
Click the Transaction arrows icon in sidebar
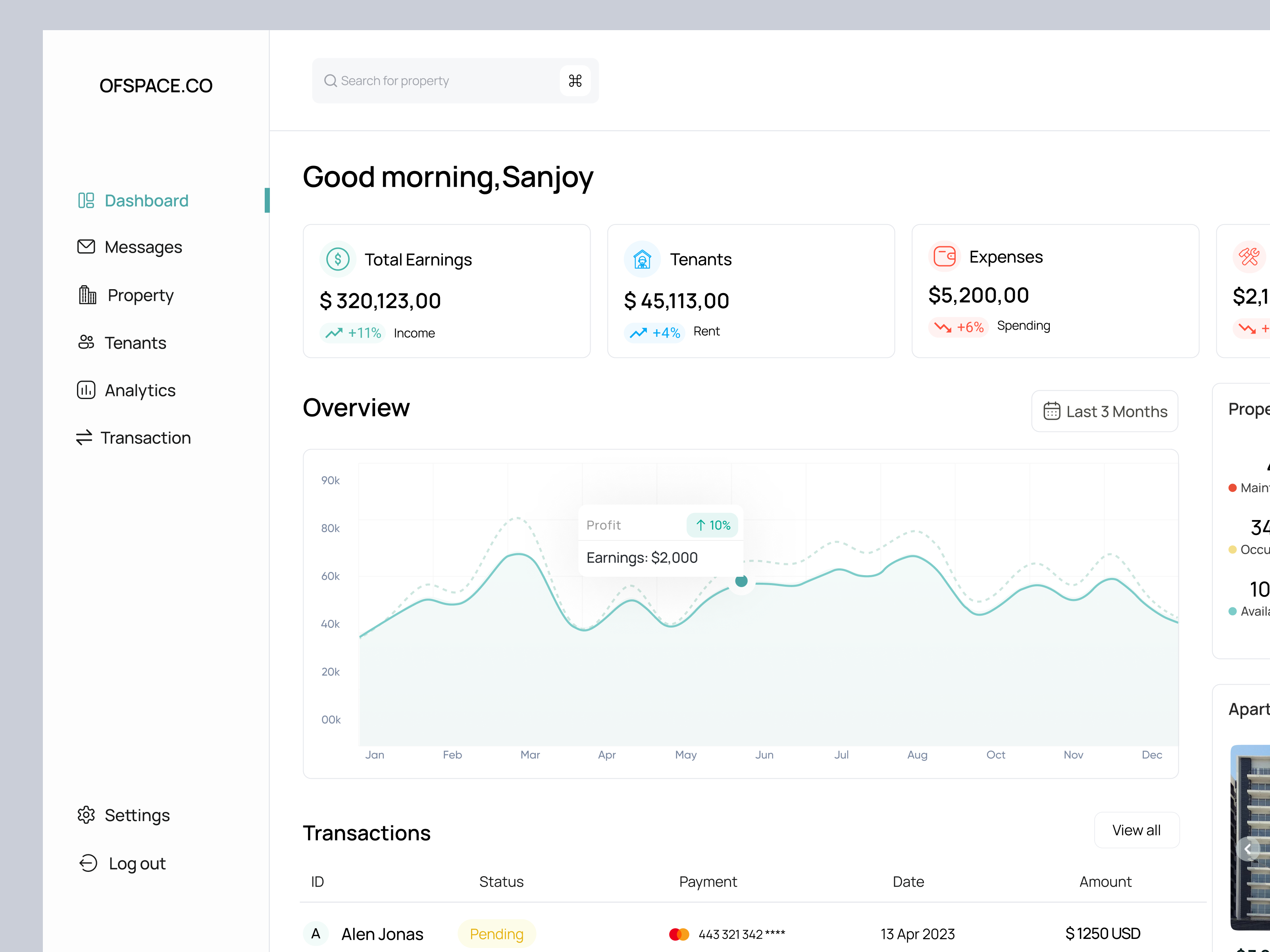(86, 437)
